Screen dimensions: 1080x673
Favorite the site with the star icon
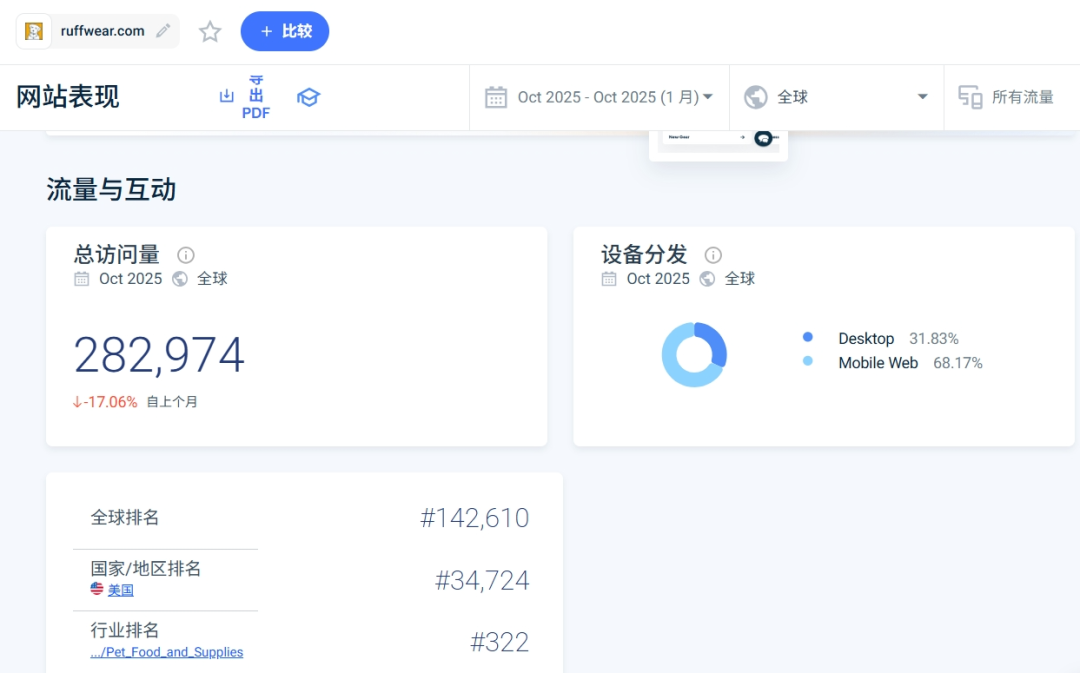pos(210,32)
